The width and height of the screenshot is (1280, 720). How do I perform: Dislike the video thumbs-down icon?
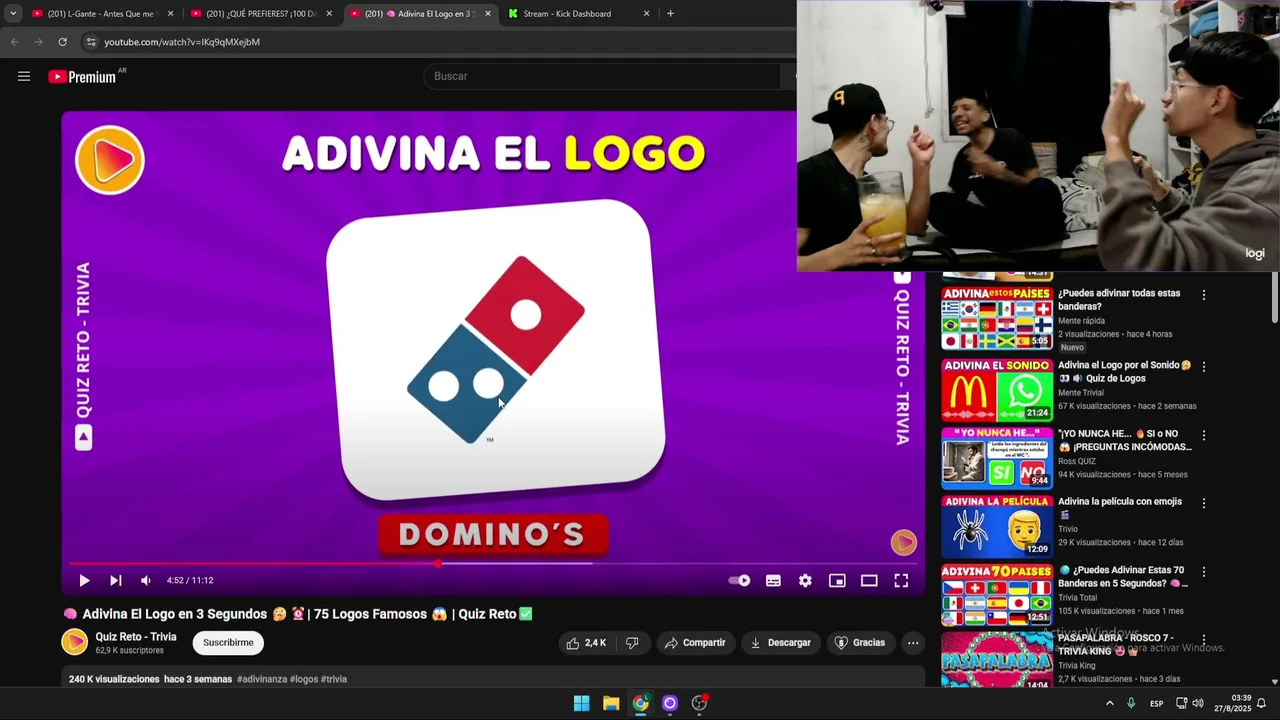pyautogui.click(x=632, y=643)
